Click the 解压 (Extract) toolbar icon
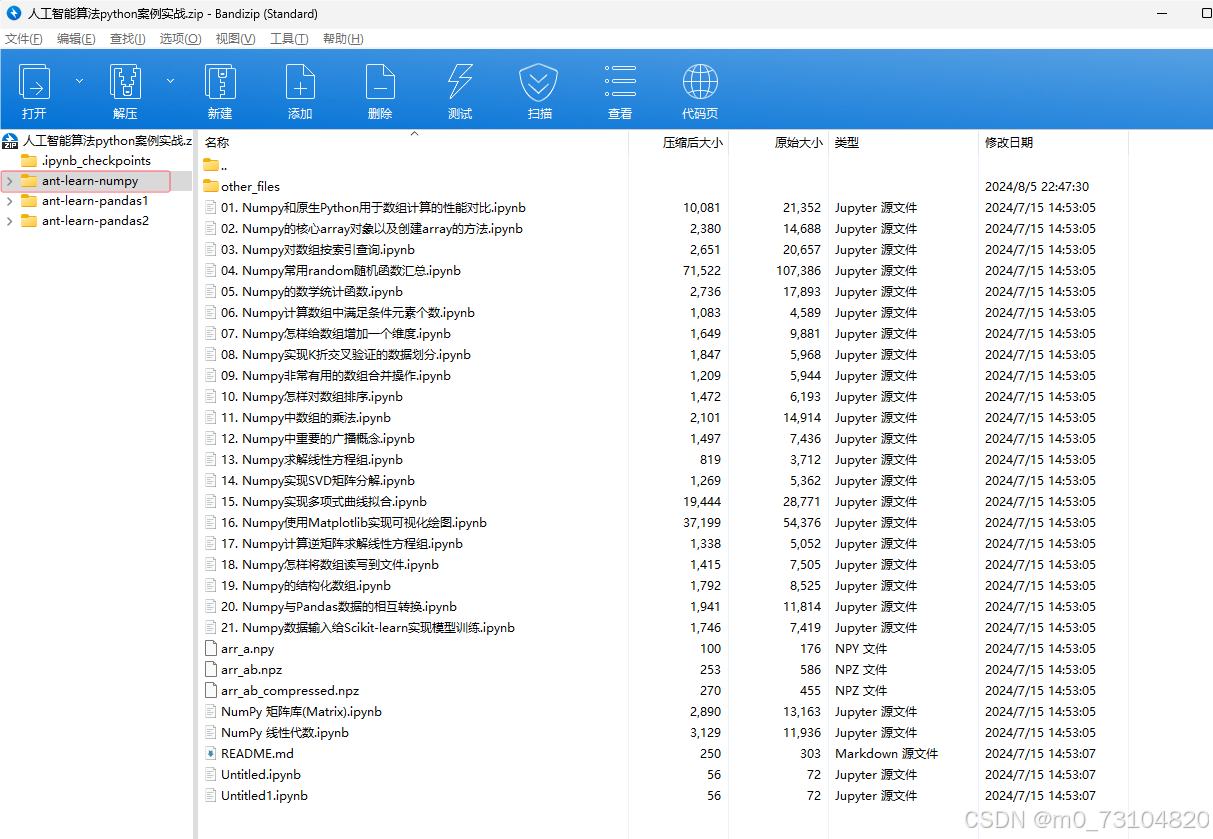This screenshot has width=1213, height=839. (x=125, y=81)
